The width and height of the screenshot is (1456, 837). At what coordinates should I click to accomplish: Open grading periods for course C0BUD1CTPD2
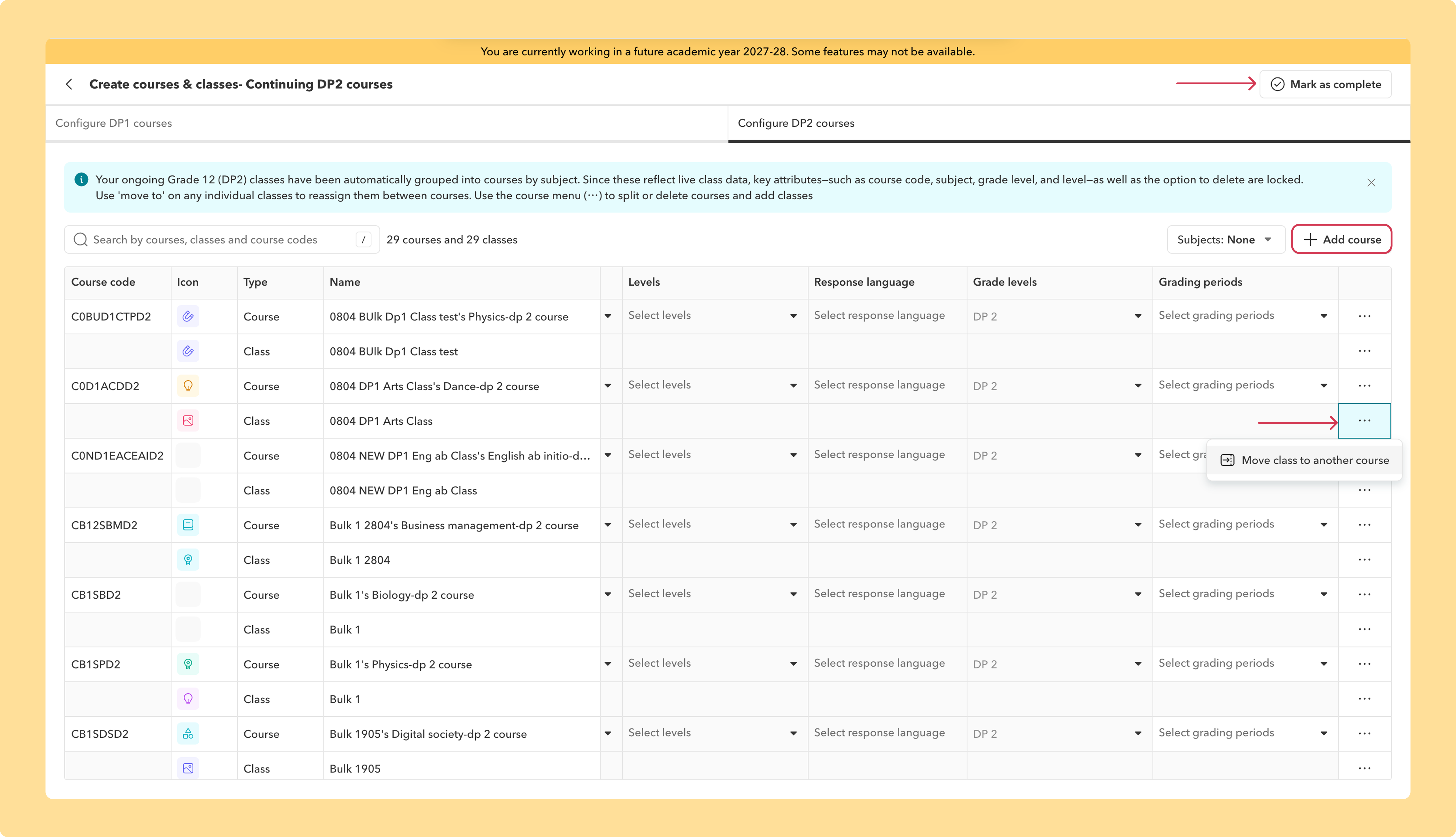[x=1245, y=316]
